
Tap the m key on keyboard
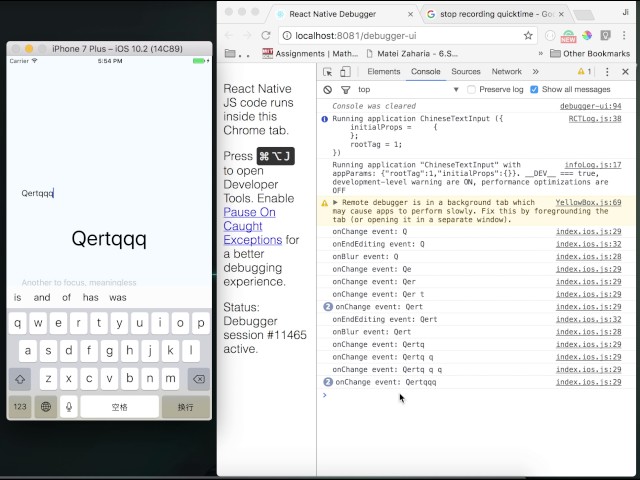click(x=170, y=379)
